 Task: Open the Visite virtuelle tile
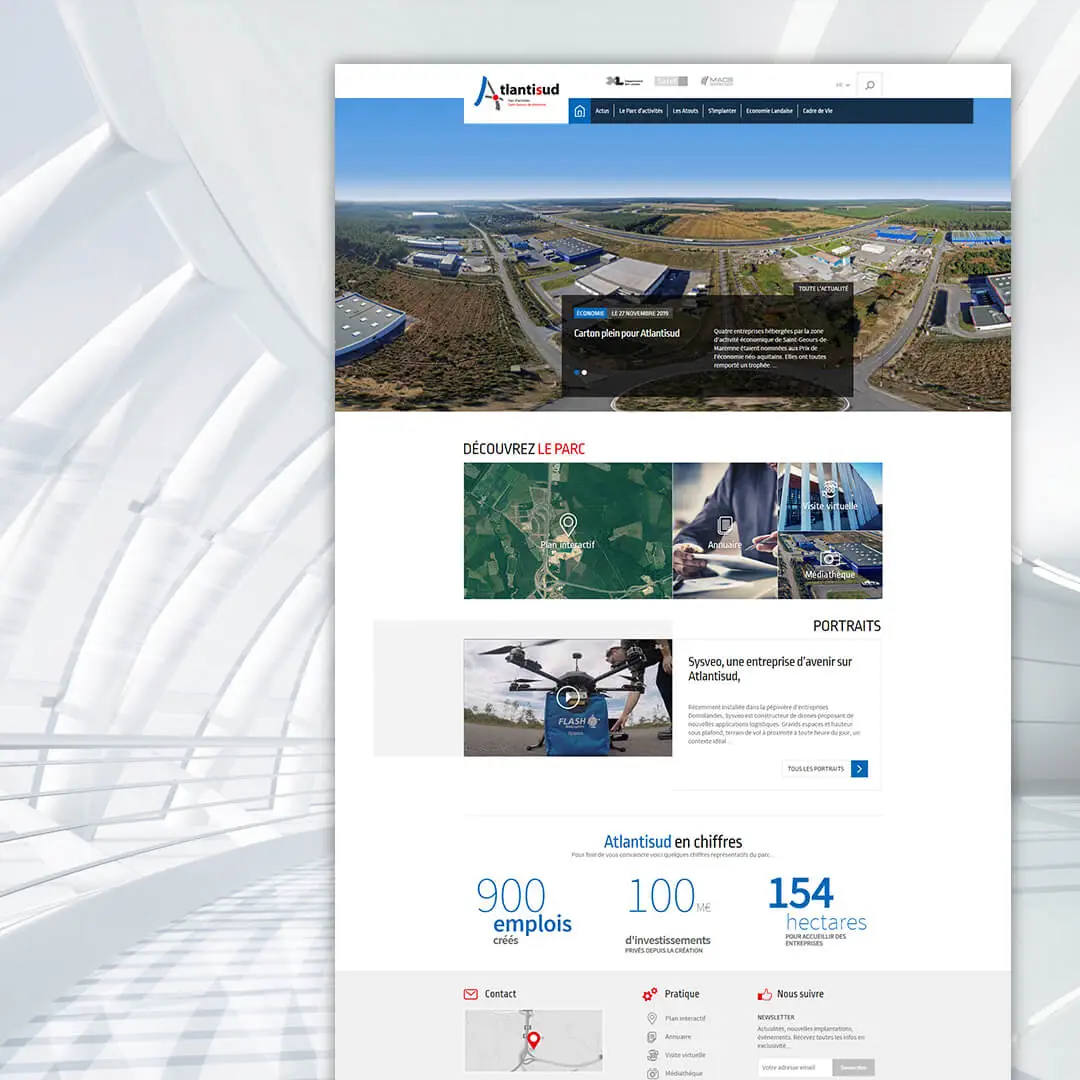click(830, 497)
